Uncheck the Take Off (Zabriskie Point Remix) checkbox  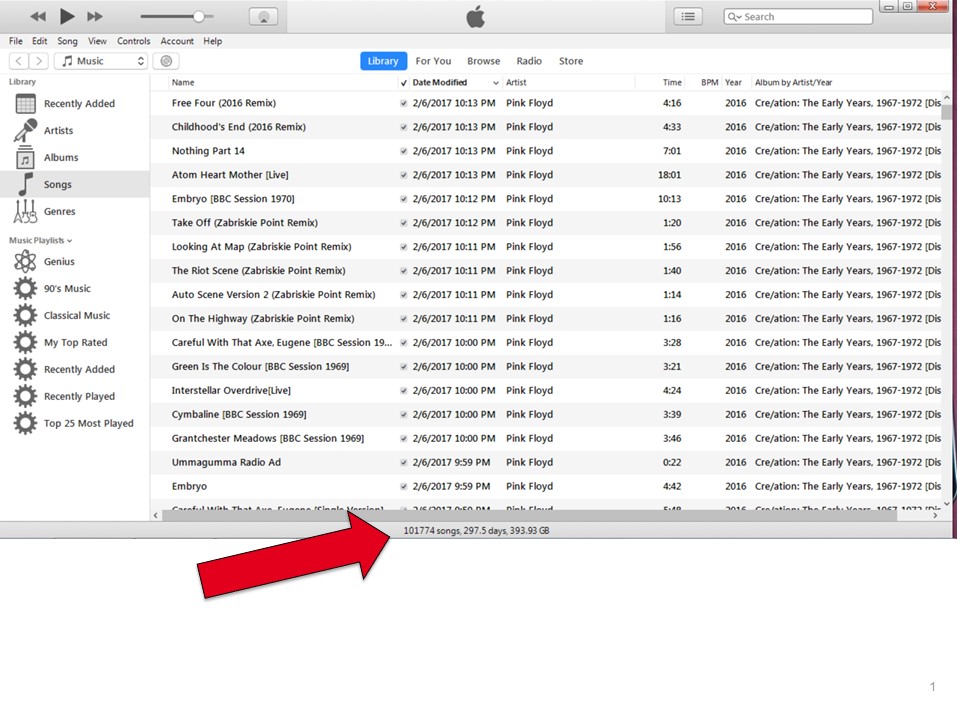click(403, 223)
